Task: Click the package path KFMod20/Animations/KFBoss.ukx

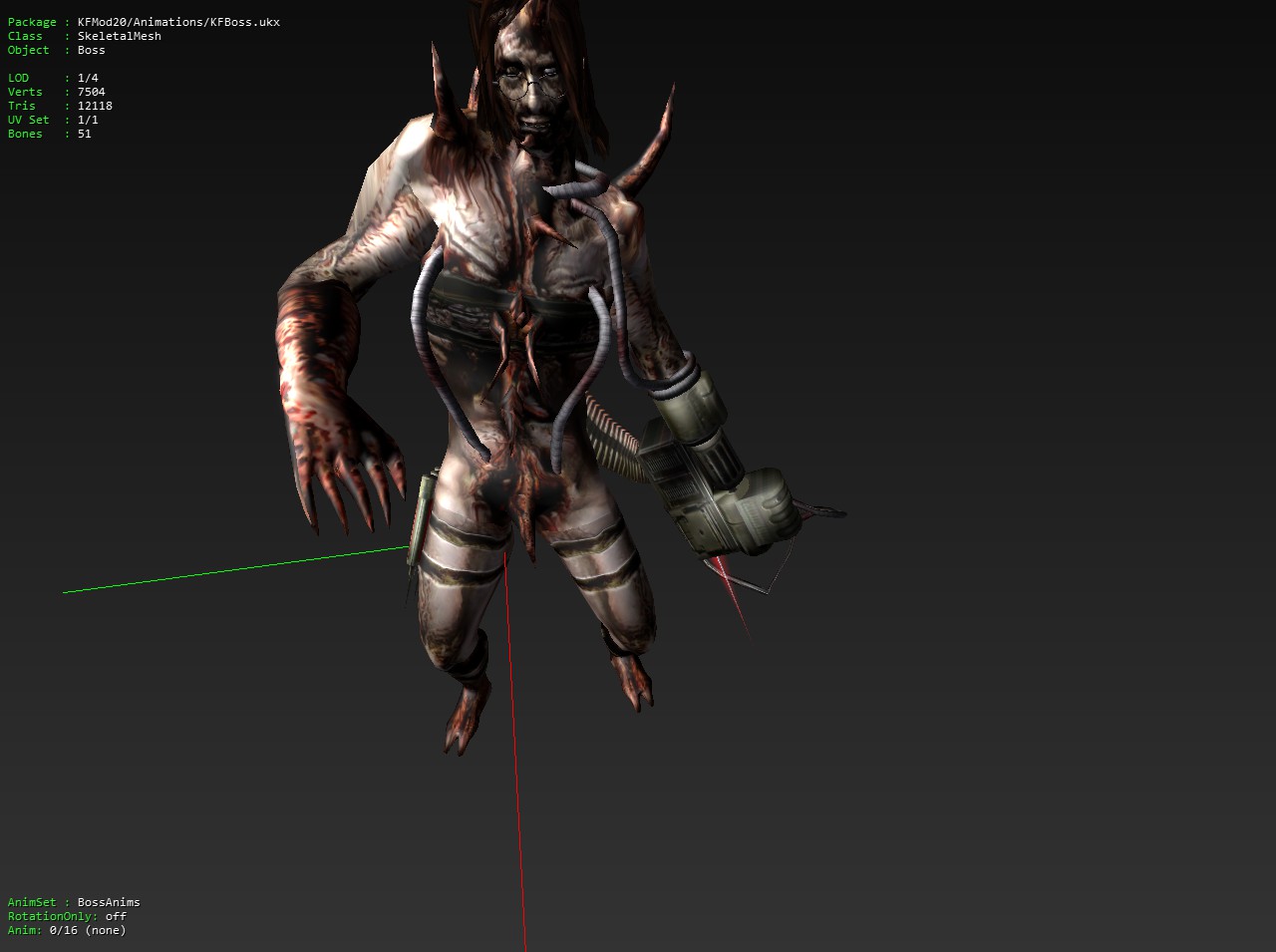Action: [x=178, y=22]
